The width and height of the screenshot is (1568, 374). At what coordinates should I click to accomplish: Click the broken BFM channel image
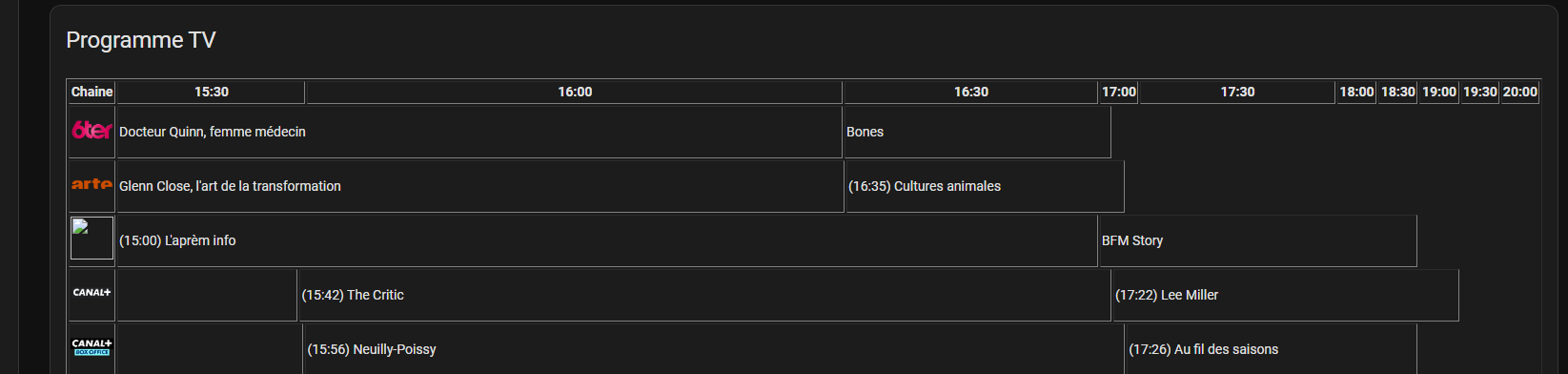tap(92, 239)
